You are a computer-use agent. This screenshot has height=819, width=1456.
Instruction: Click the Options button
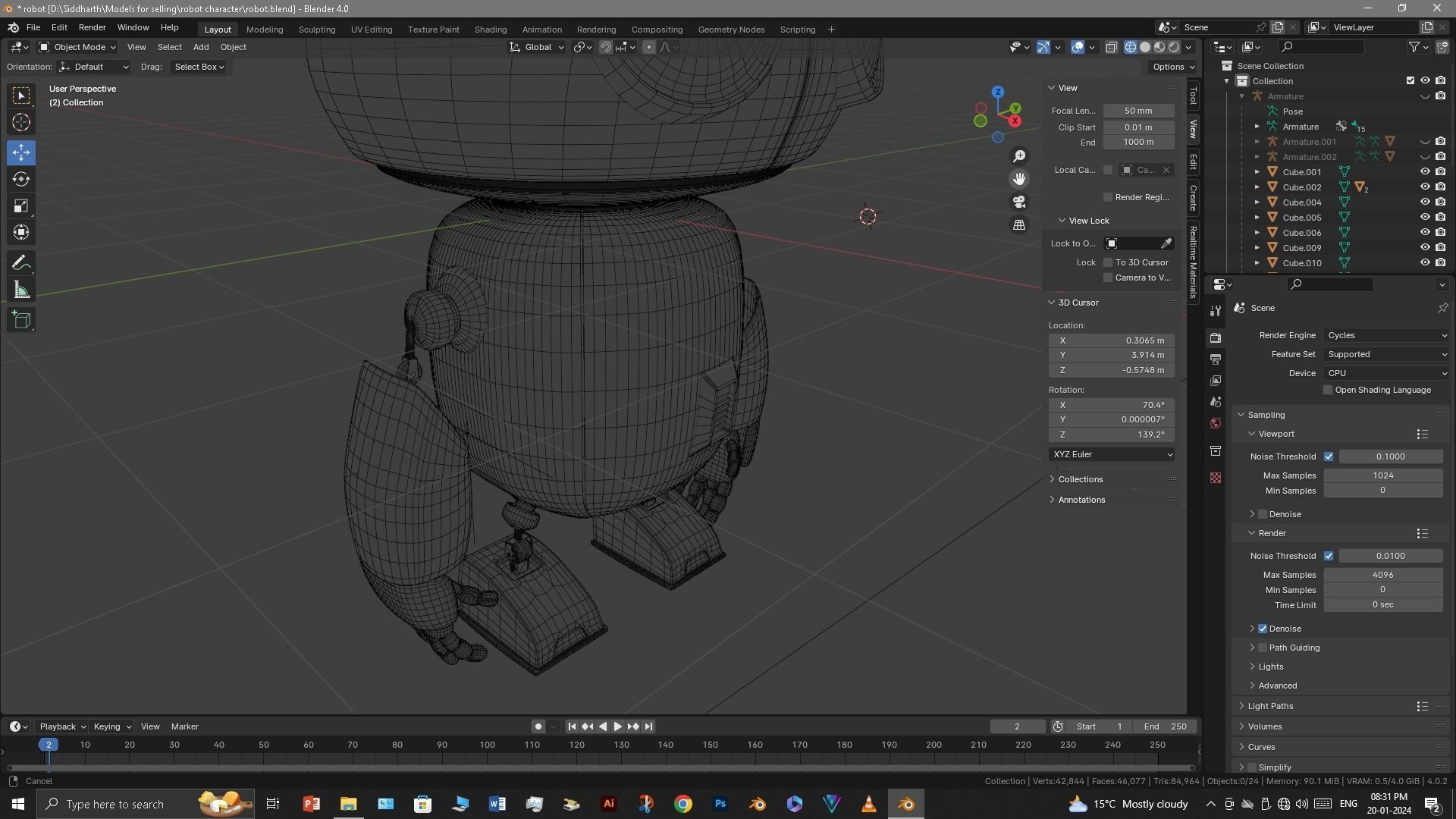[1174, 67]
